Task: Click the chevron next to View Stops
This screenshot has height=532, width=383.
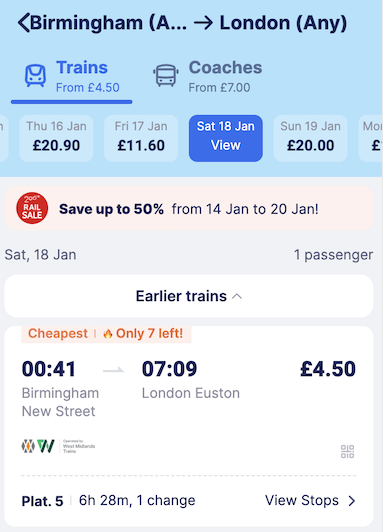Action: [352, 501]
